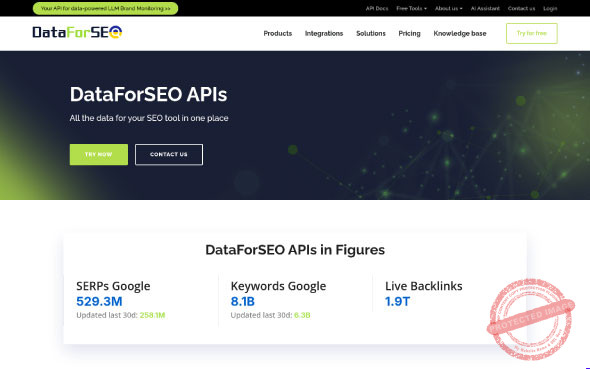Click the Keywords Google label

(x=278, y=286)
